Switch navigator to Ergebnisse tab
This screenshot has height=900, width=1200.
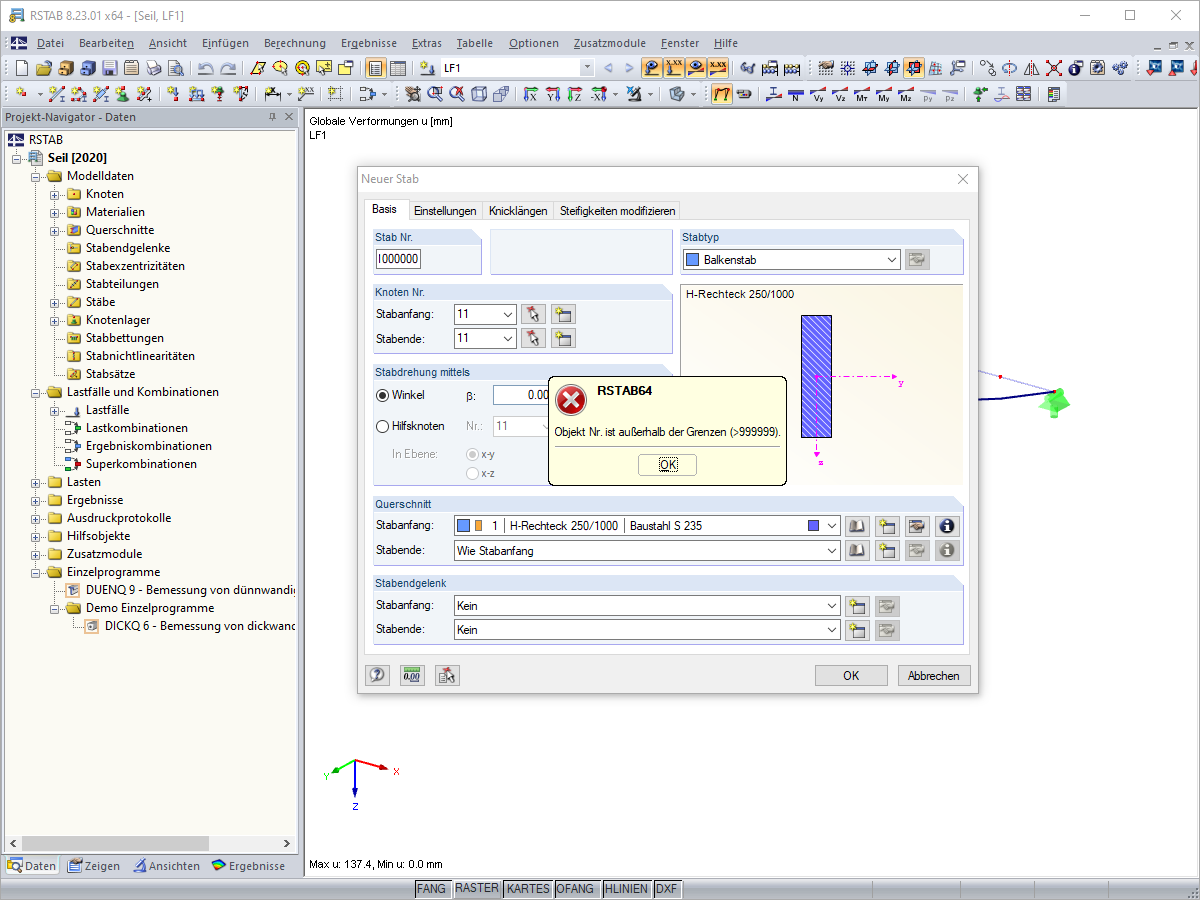click(249, 866)
